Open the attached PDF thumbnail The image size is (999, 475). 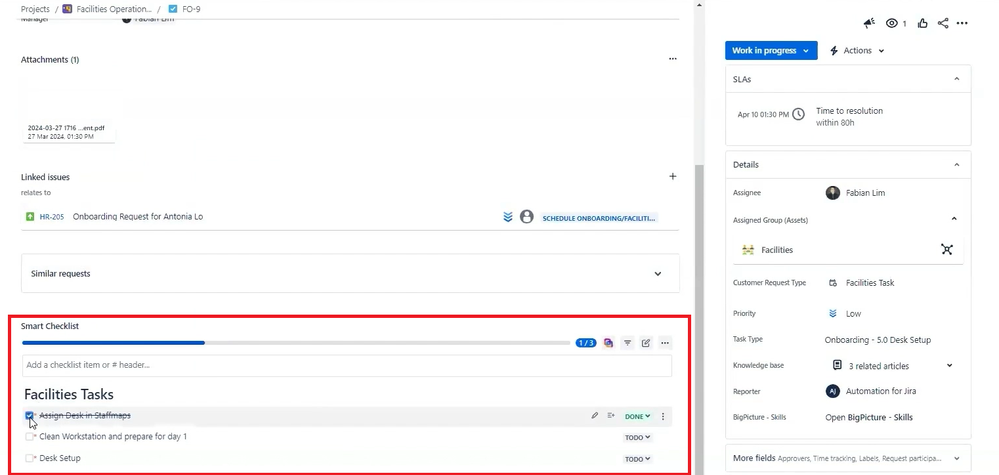pyautogui.click(x=69, y=110)
